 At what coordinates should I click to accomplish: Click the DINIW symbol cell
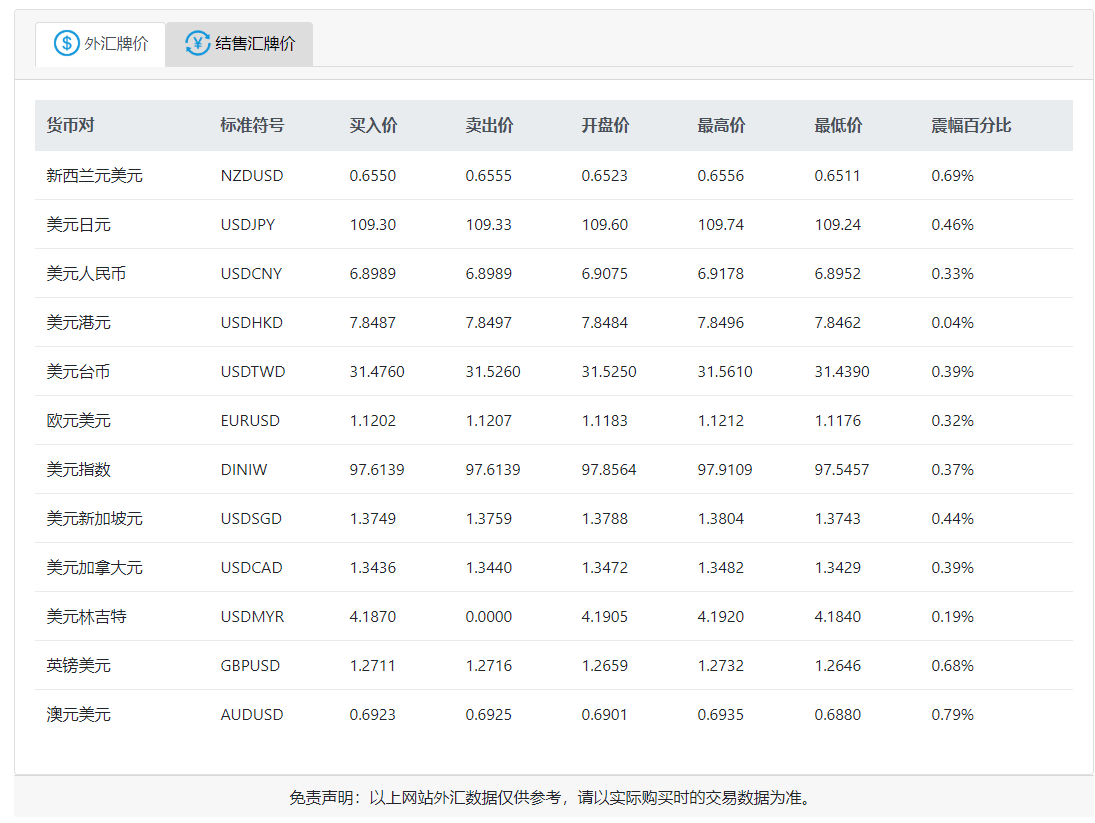[x=244, y=470]
